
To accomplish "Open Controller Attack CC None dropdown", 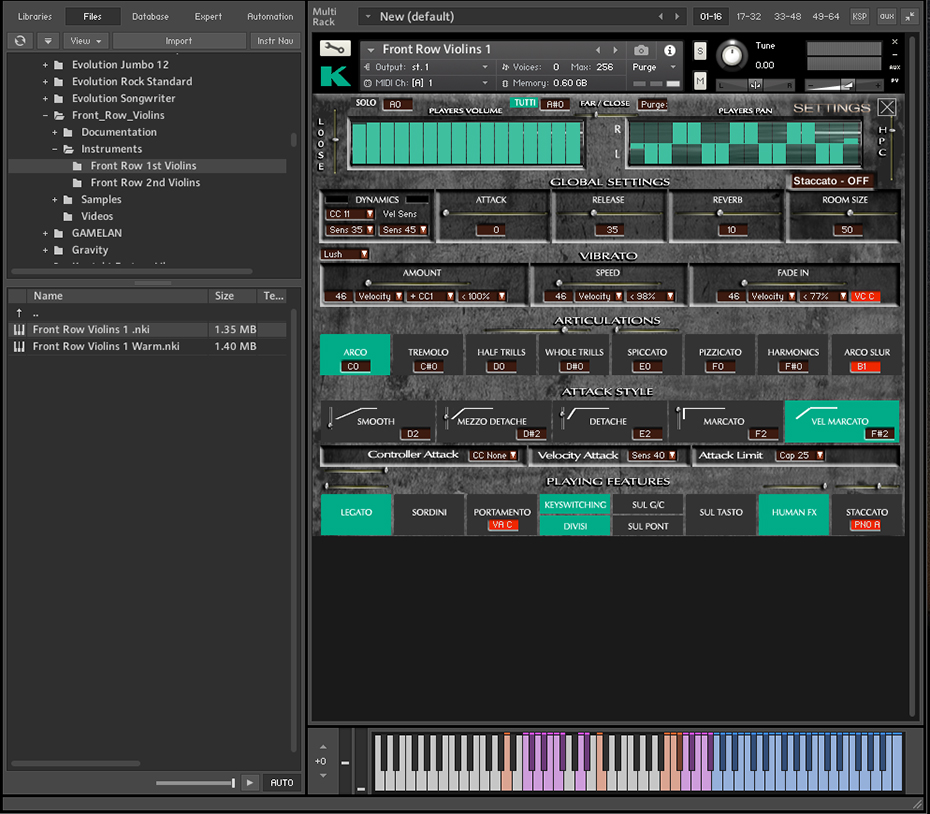I will [x=494, y=456].
